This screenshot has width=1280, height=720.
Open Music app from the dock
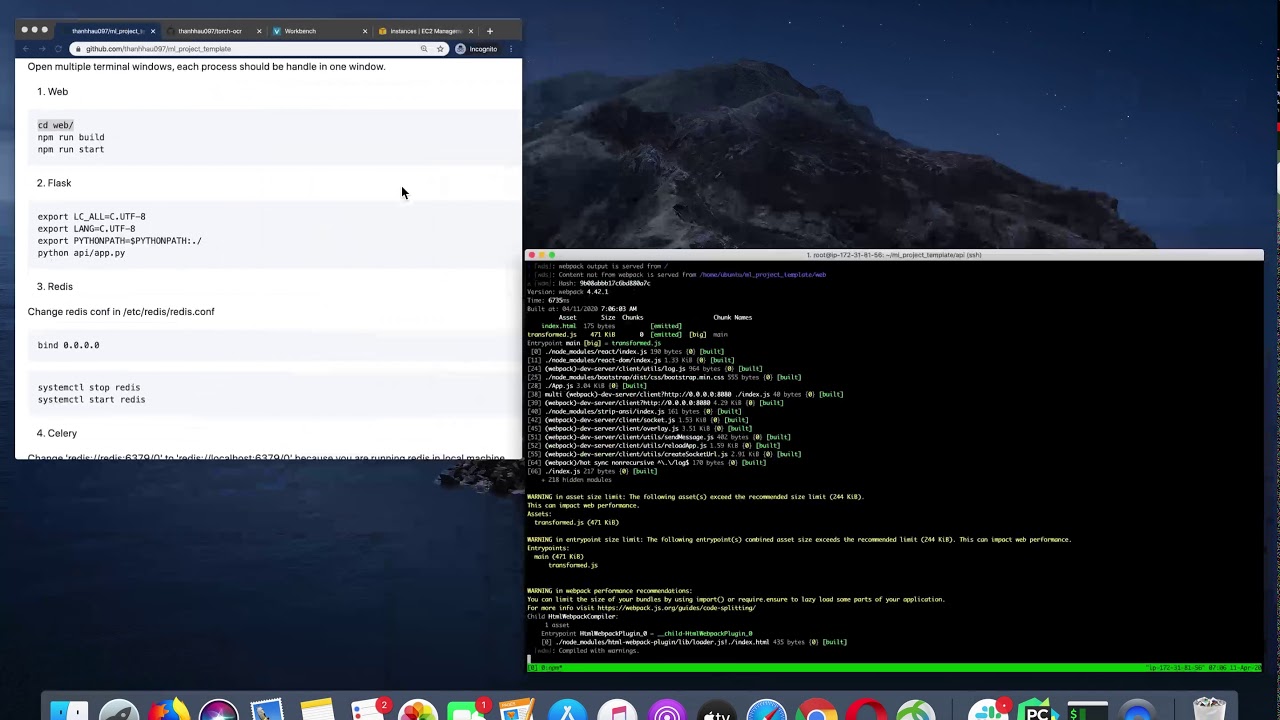[x=617, y=711]
